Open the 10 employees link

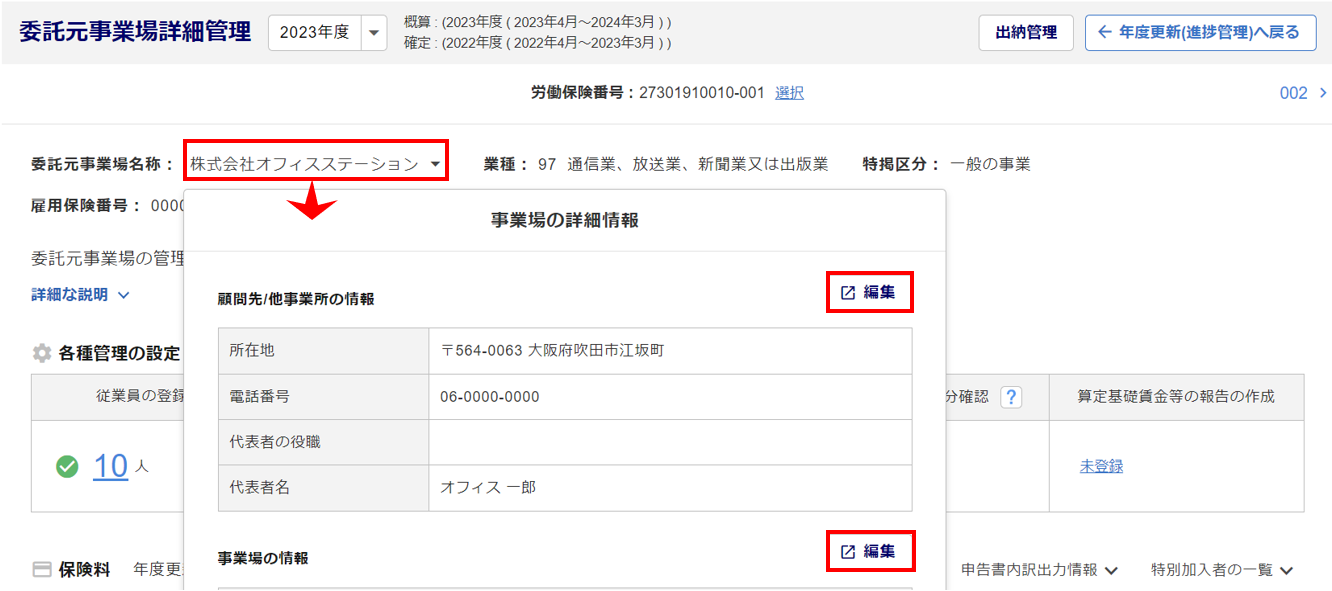(x=111, y=466)
